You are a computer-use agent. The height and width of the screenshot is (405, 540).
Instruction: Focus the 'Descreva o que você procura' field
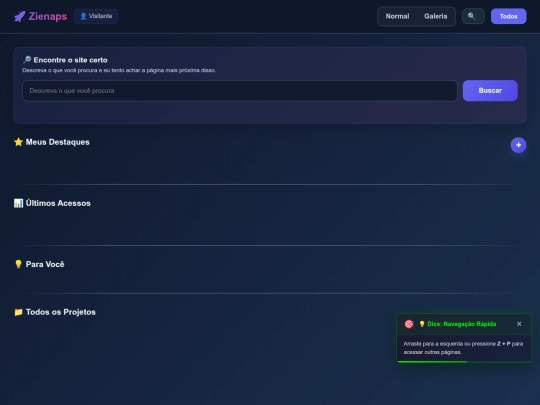coord(240,91)
